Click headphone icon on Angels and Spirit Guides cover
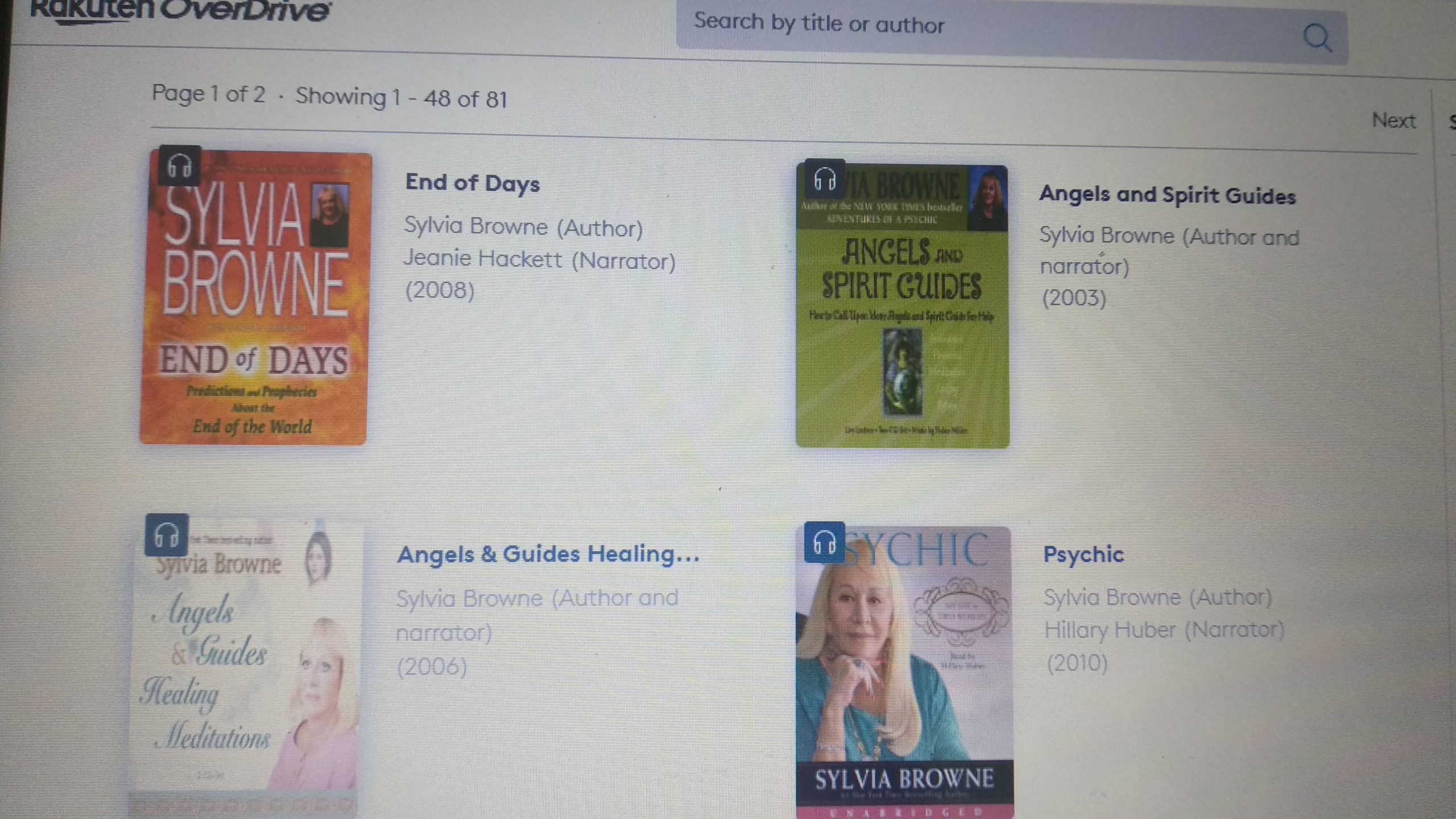Image resolution: width=1456 pixels, height=819 pixels. [x=825, y=179]
